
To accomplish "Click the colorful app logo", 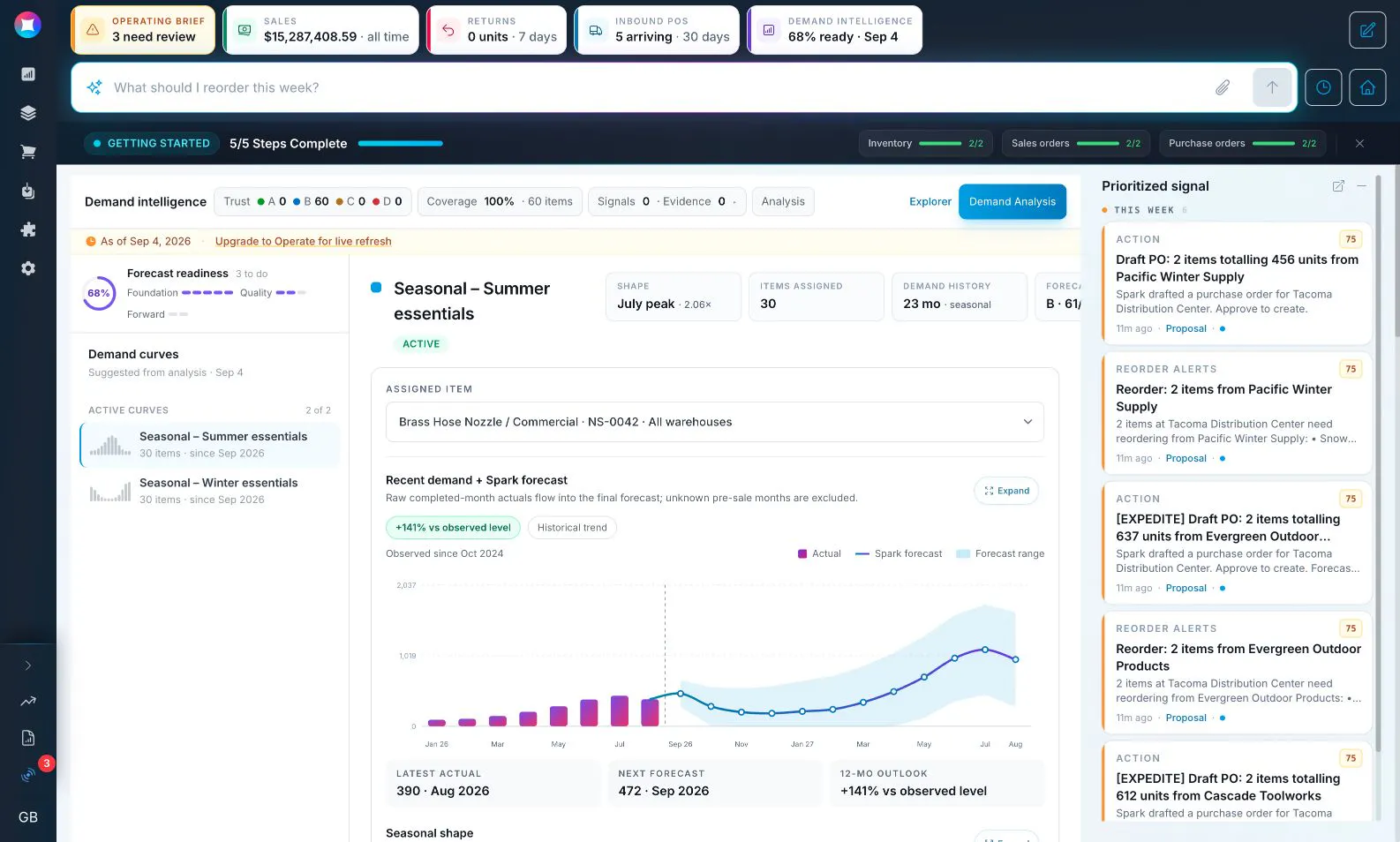I will (28, 25).
